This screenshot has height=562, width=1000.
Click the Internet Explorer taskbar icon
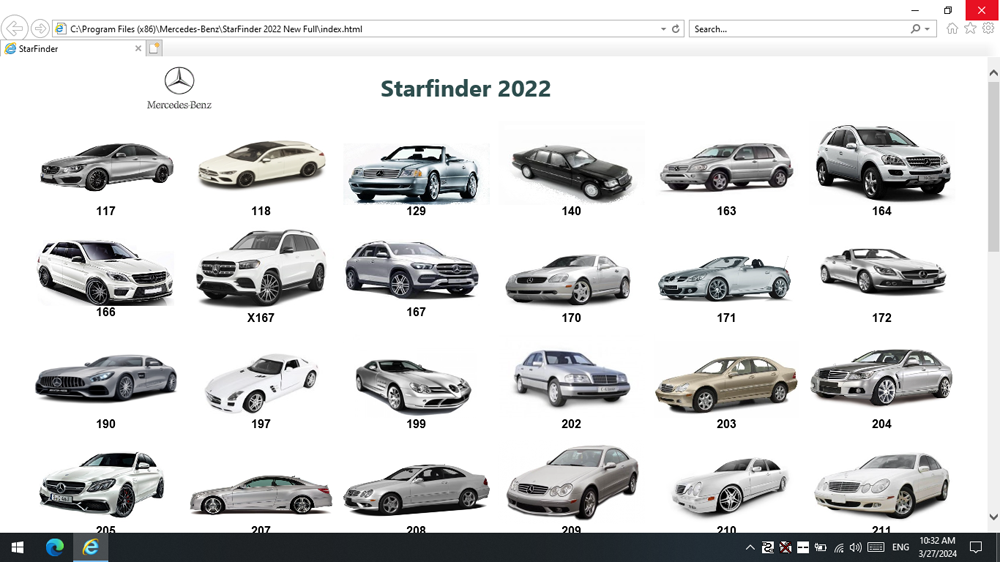pyautogui.click(x=91, y=547)
